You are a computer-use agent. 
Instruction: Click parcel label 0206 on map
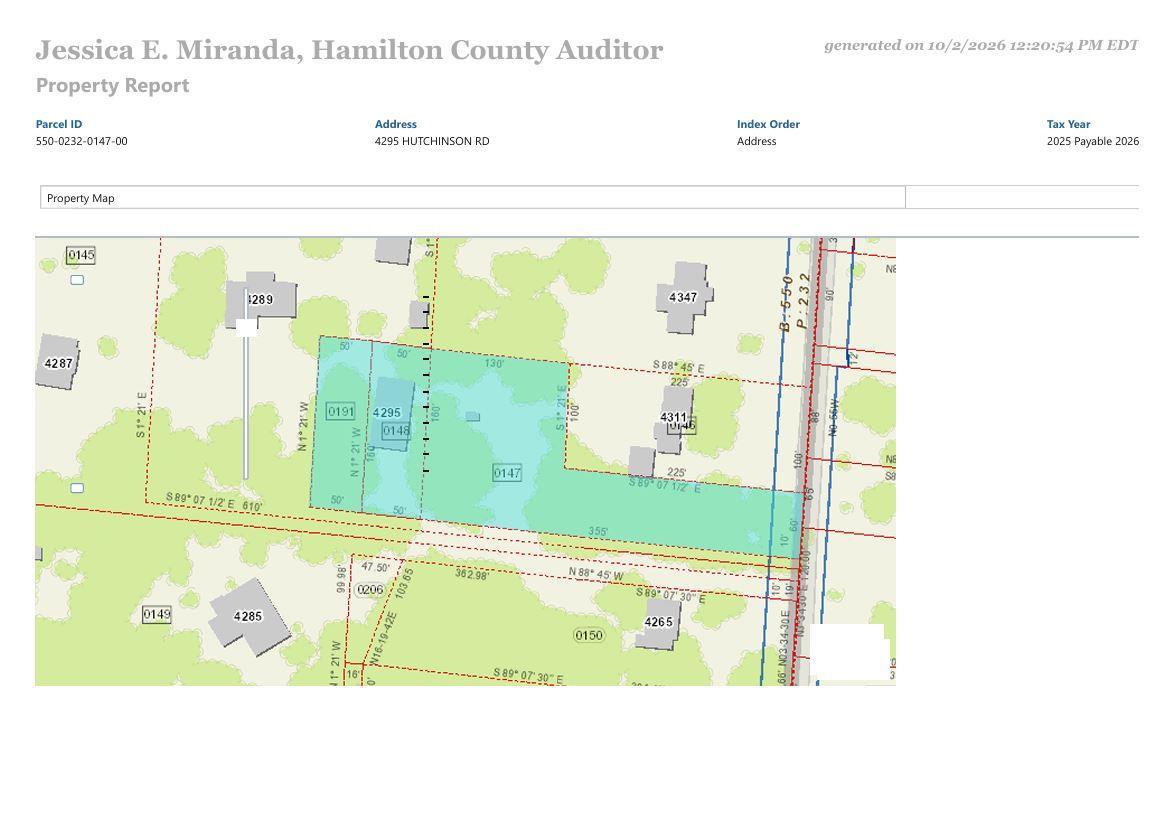pyautogui.click(x=370, y=589)
